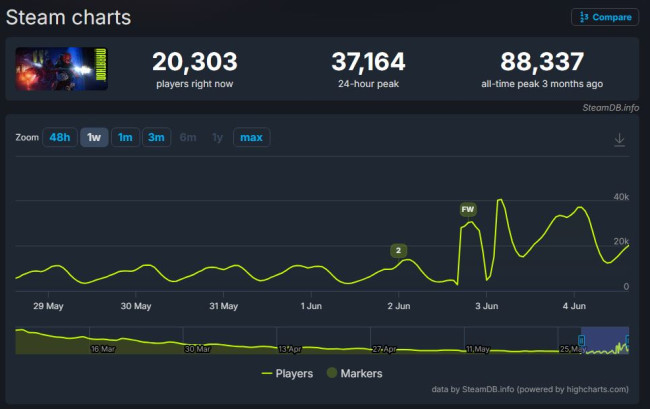Click the 1y zoom option
The image size is (650, 409).
(x=217, y=137)
